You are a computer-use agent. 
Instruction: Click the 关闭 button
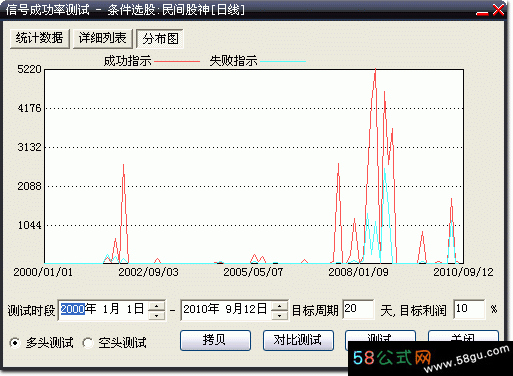[x=463, y=336]
